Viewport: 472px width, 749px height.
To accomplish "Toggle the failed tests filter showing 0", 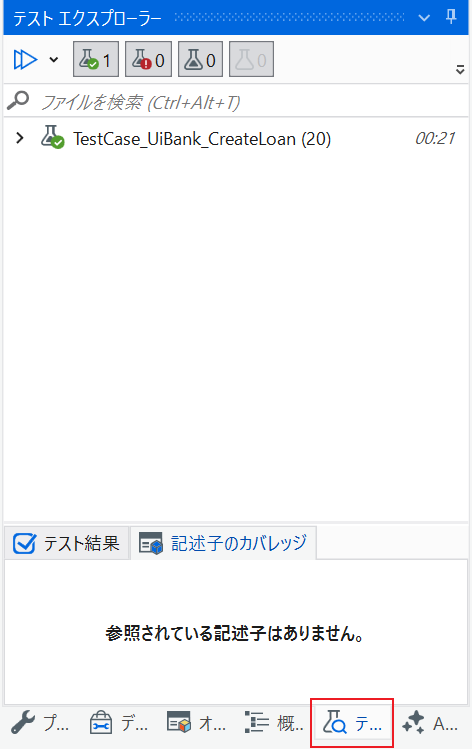I will (148, 59).
